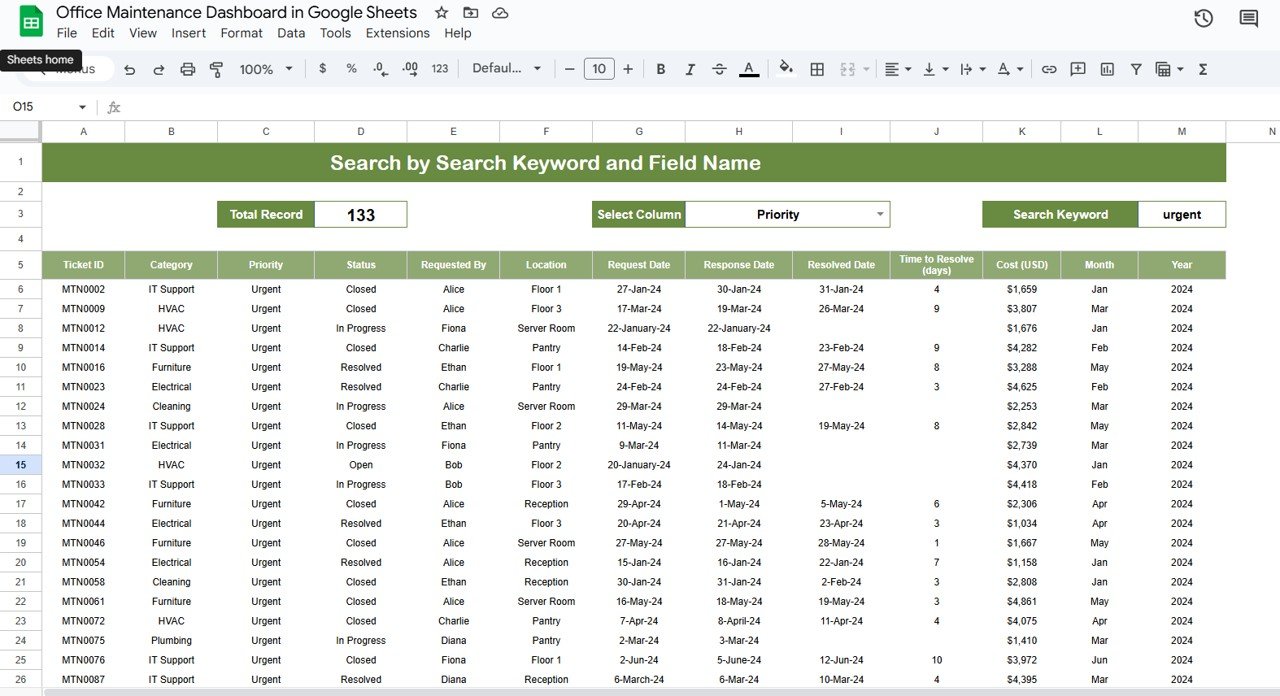The width and height of the screenshot is (1280, 696).
Task: Open the Extensions menu
Action: pos(397,32)
